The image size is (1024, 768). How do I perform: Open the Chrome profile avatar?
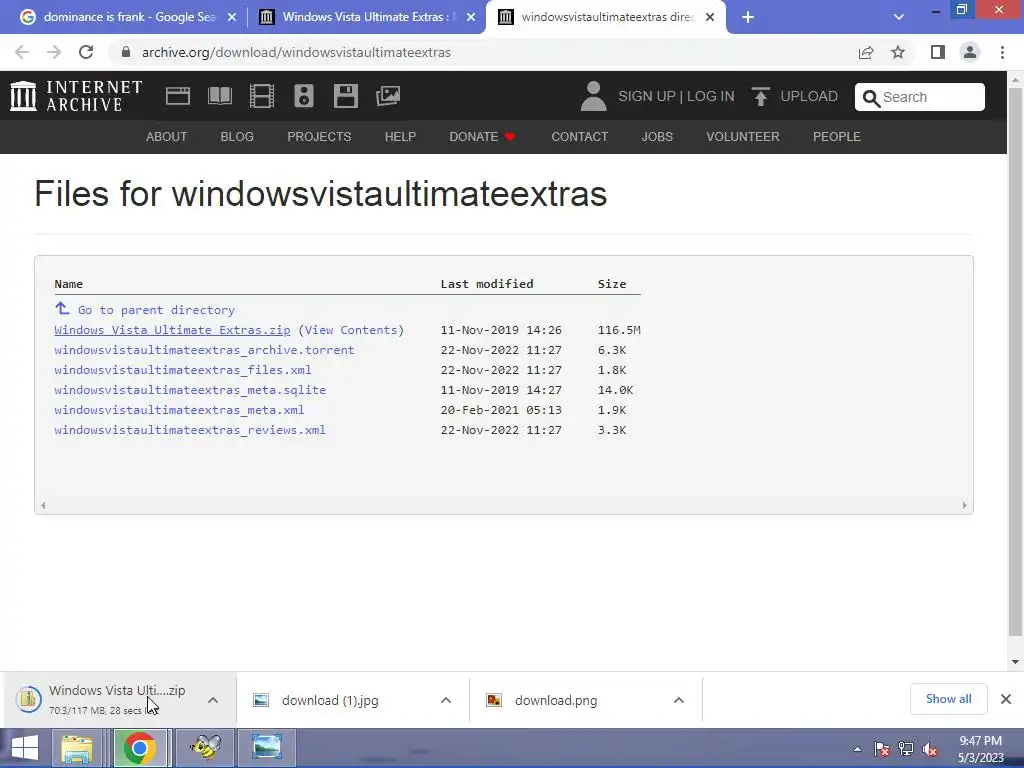970,52
